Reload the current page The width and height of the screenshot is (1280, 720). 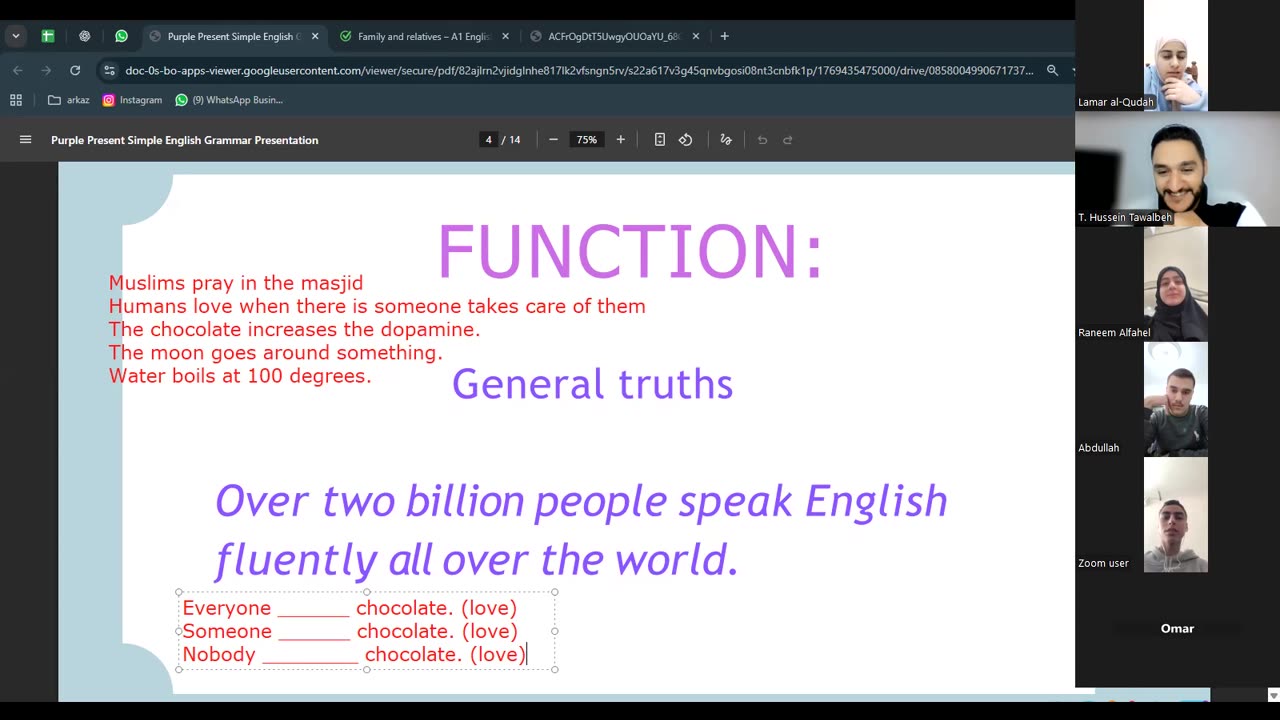[75, 70]
